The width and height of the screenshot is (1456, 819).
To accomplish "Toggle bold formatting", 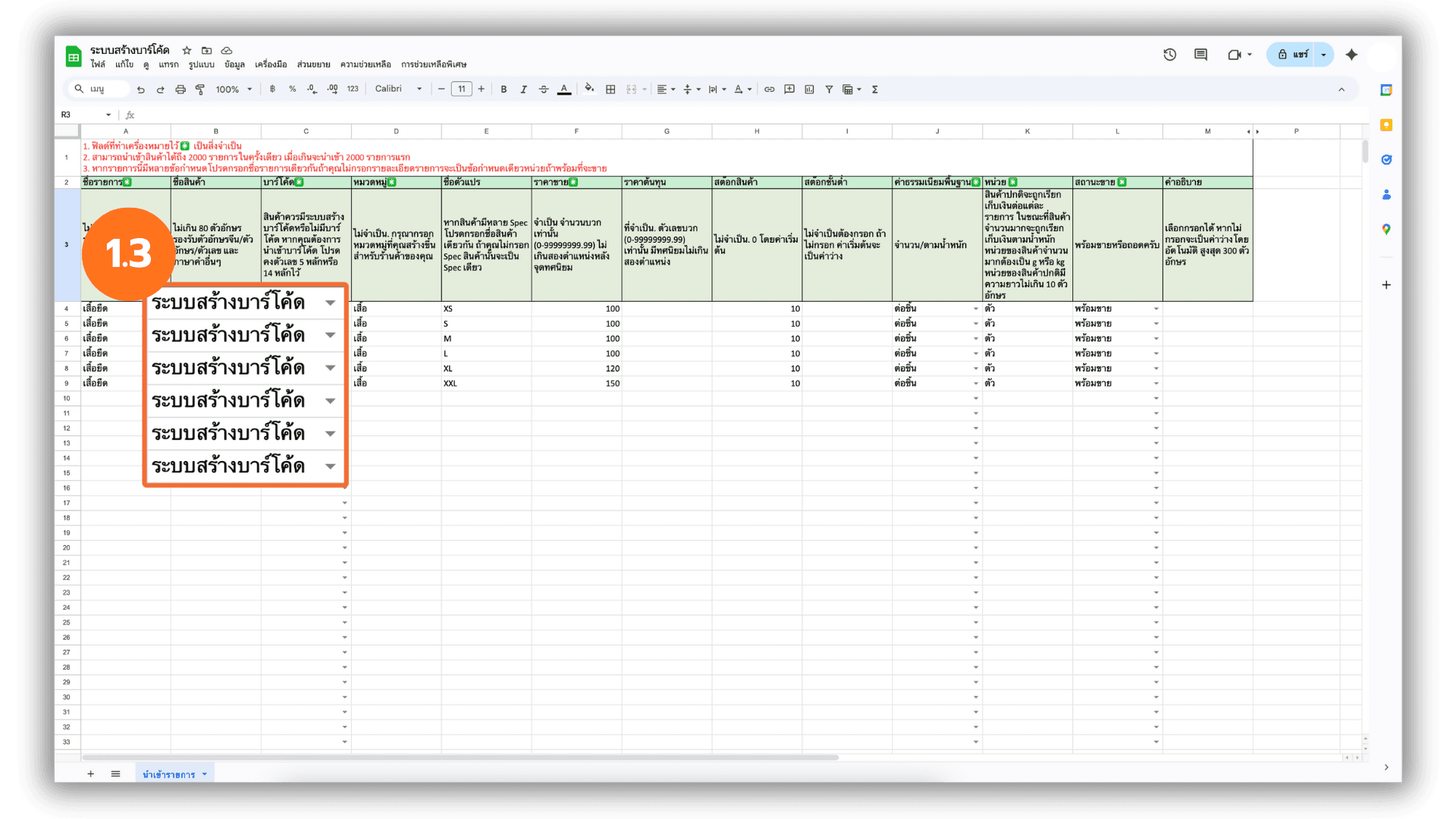I will 504,89.
